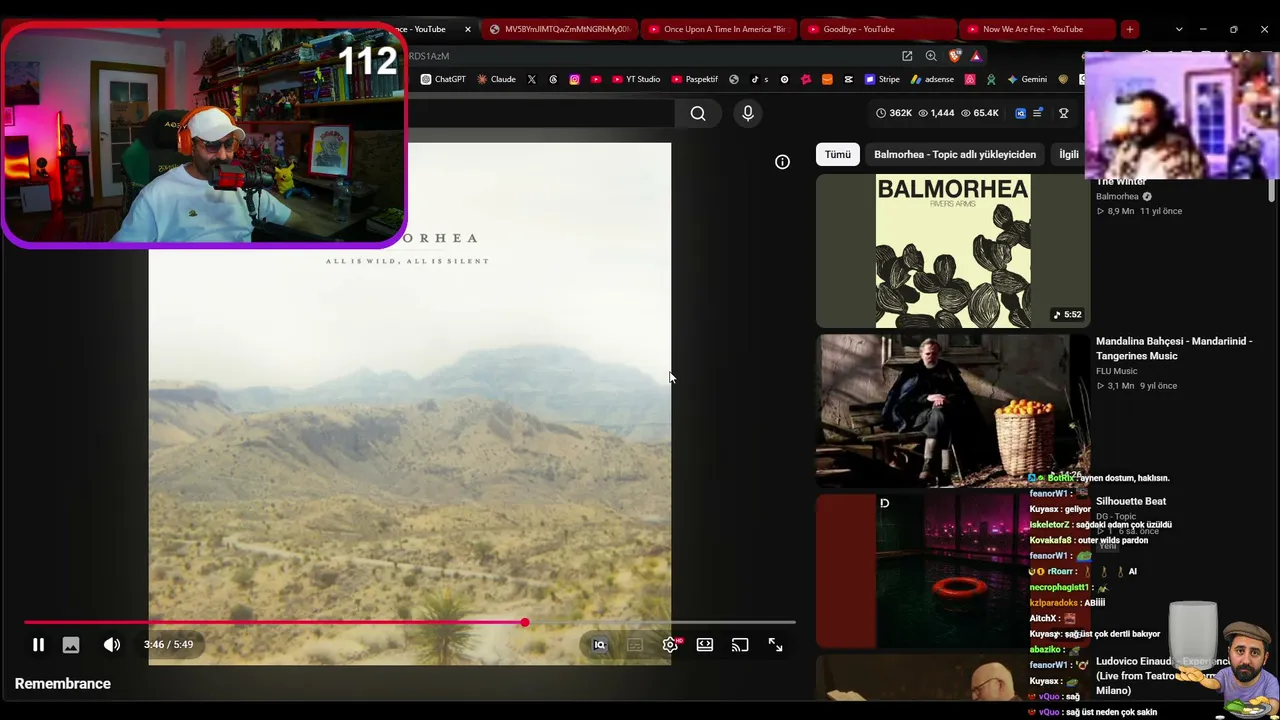The image size is (1280, 720).
Task: Click the Remembrance video title
Action: coord(63,684)
